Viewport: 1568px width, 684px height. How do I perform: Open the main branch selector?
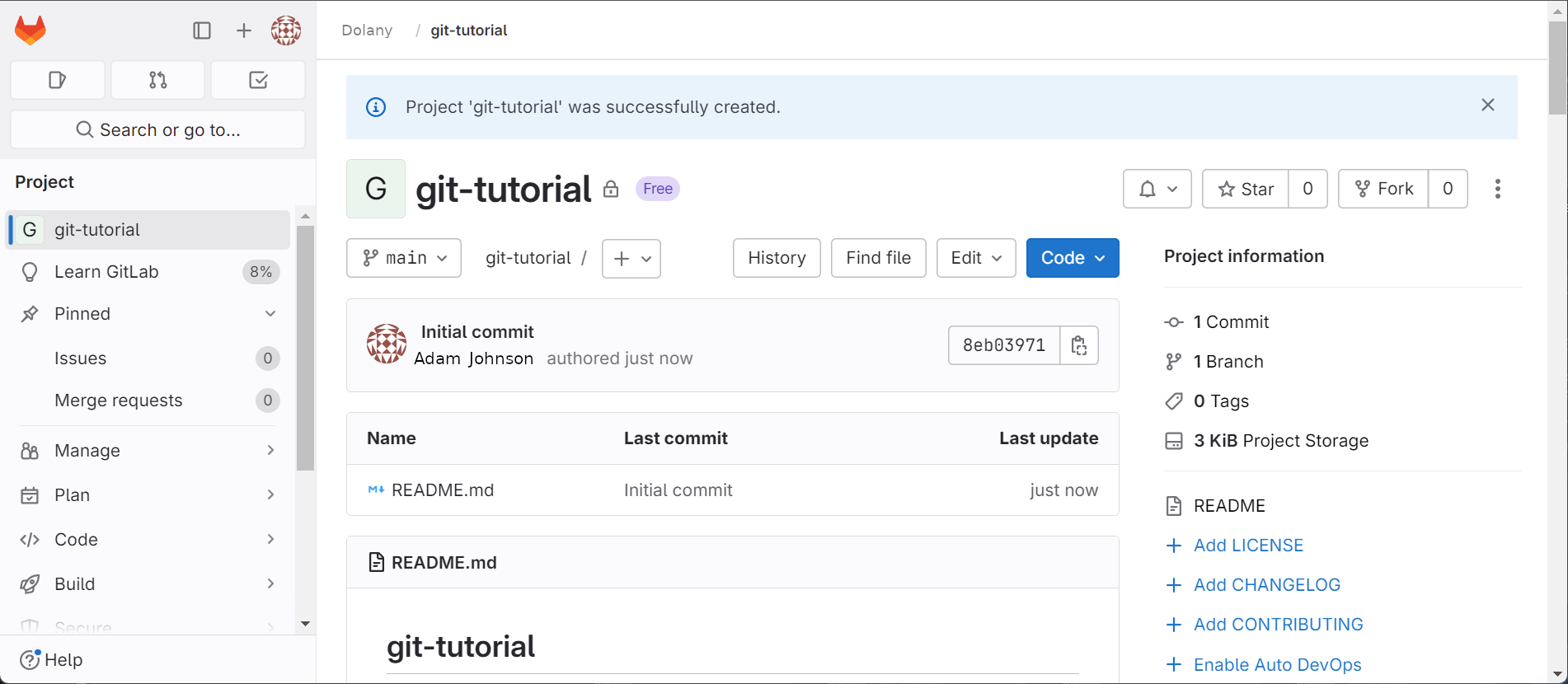click(404, 258)
